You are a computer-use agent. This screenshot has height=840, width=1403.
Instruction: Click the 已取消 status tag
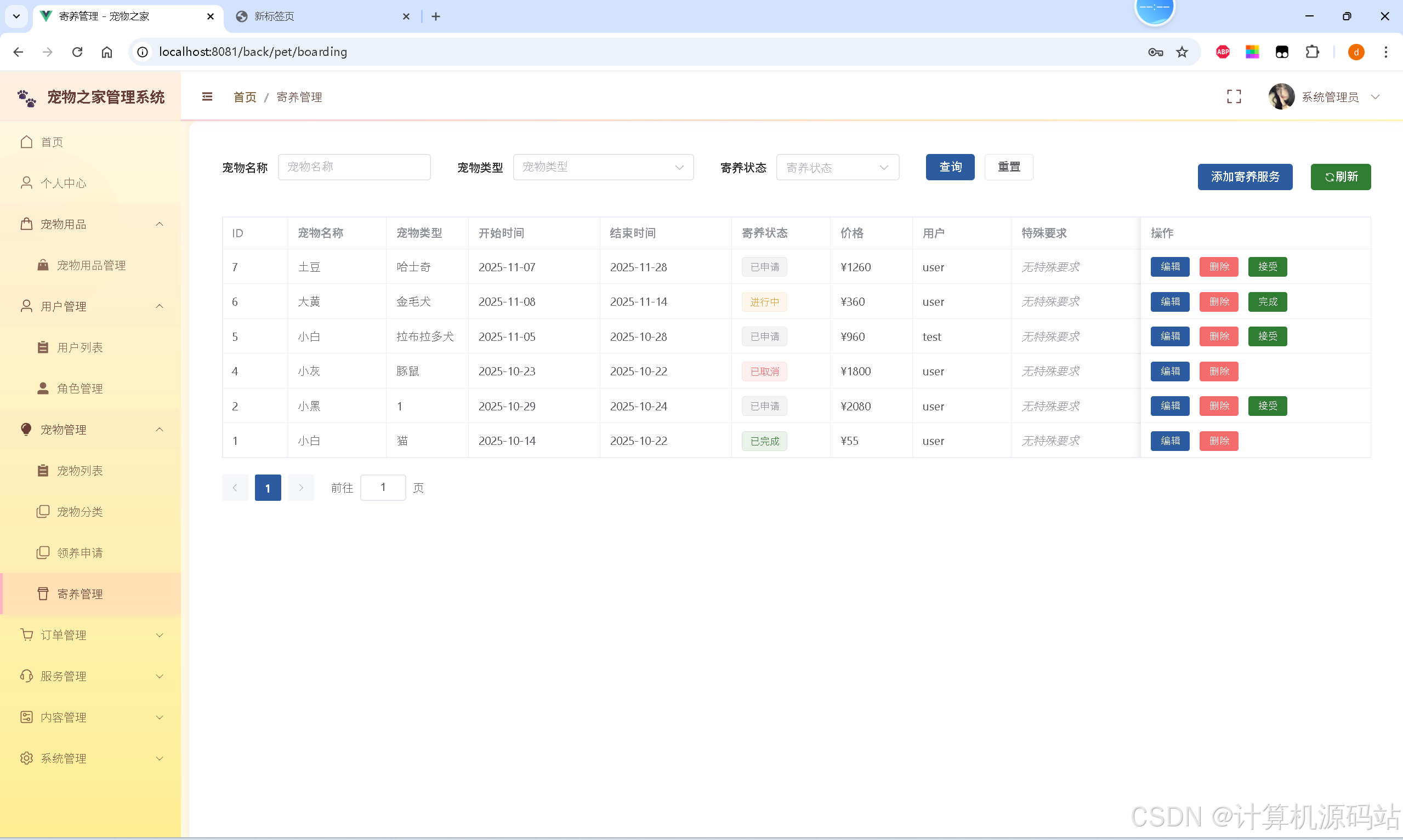pyautogui.click(x=764, y=372)
